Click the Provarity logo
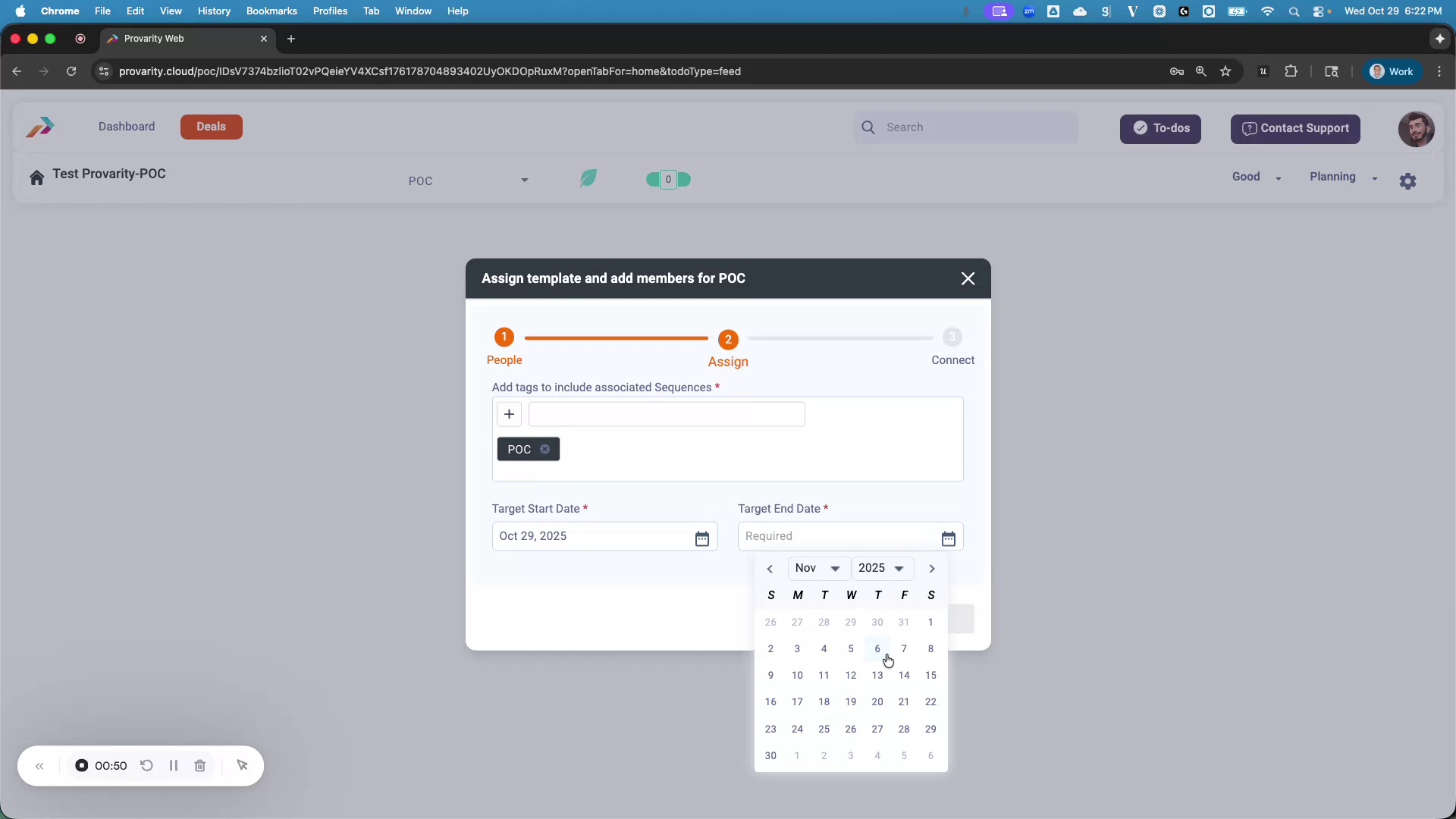1456x819 pixels. pos(39,127)
